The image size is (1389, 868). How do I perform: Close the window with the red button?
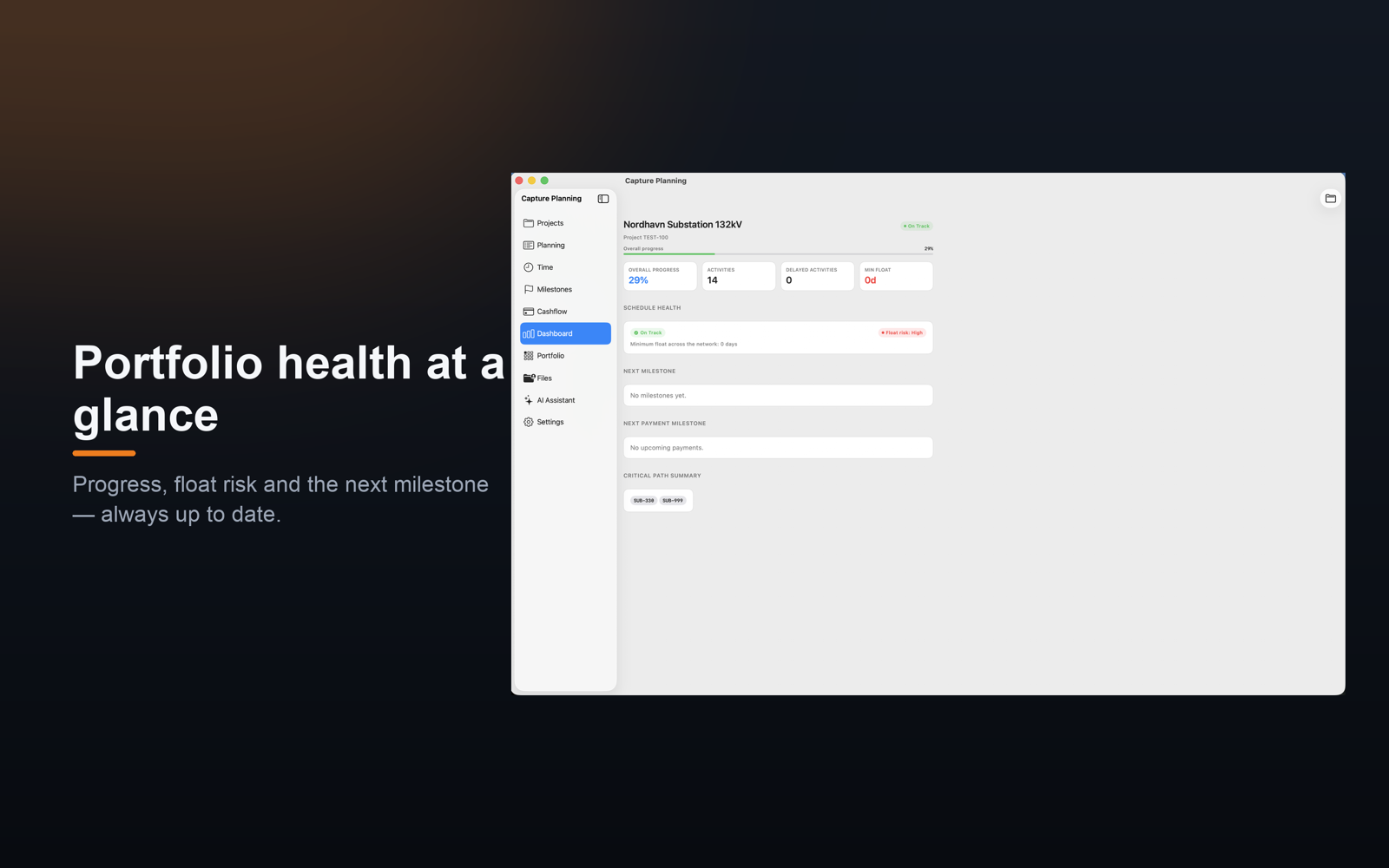[519, 181]
